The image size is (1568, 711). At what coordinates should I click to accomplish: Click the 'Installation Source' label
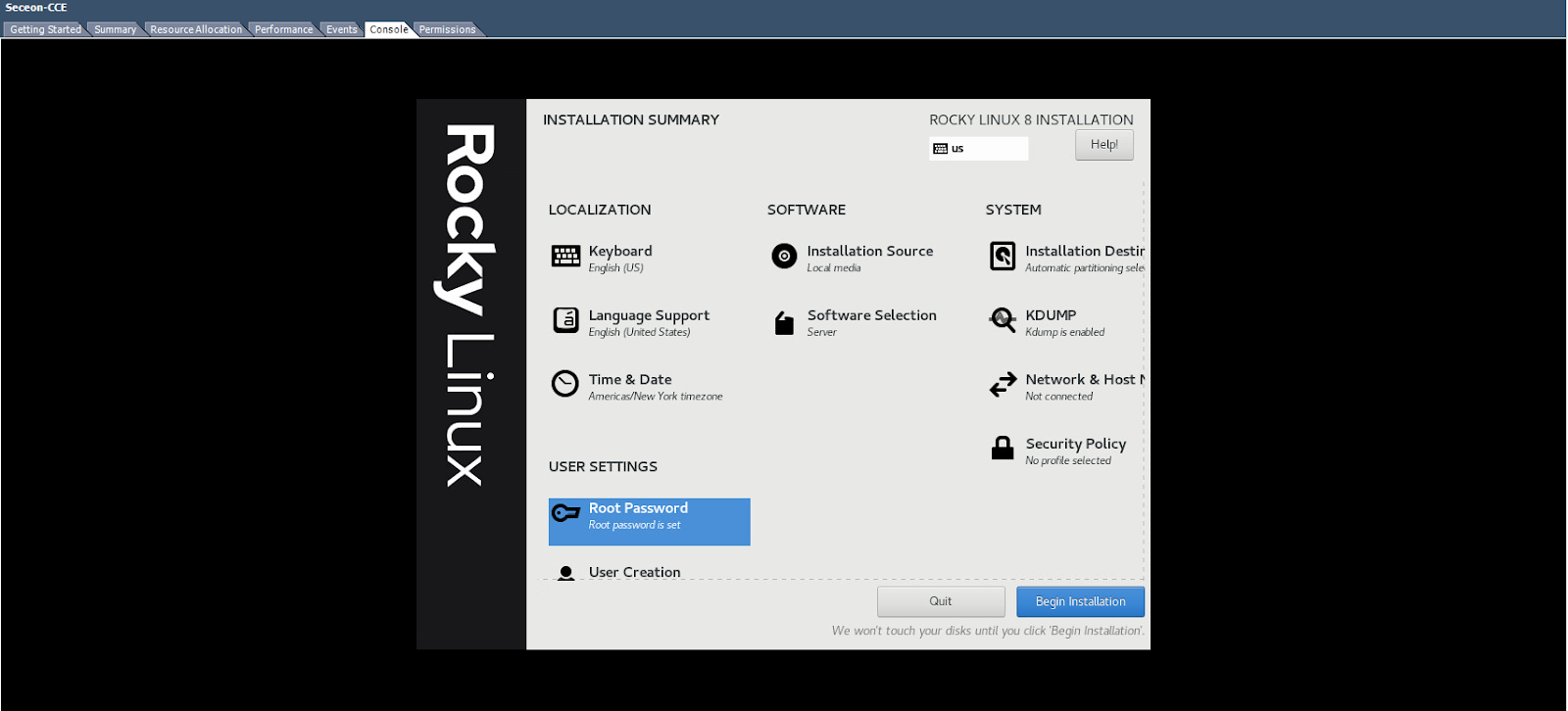pos(870,251)
